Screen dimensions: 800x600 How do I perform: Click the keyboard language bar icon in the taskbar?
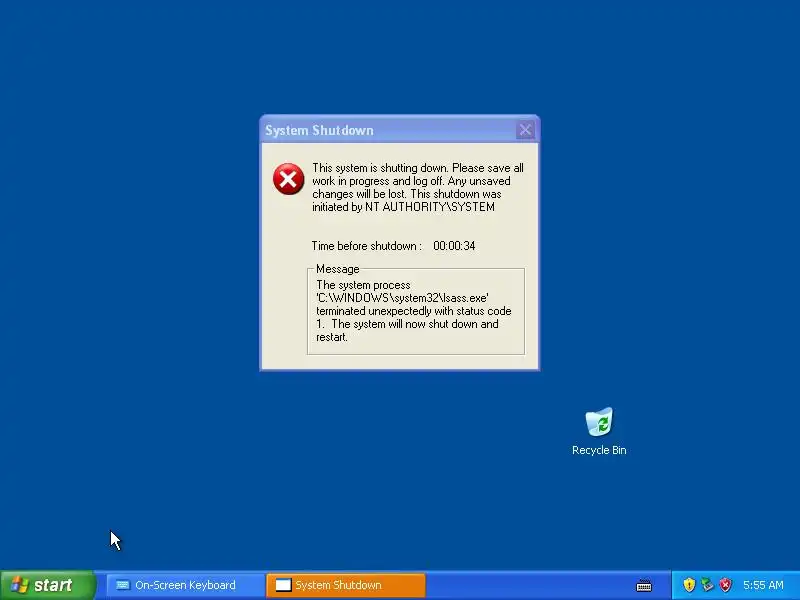(x=644, y=585)
